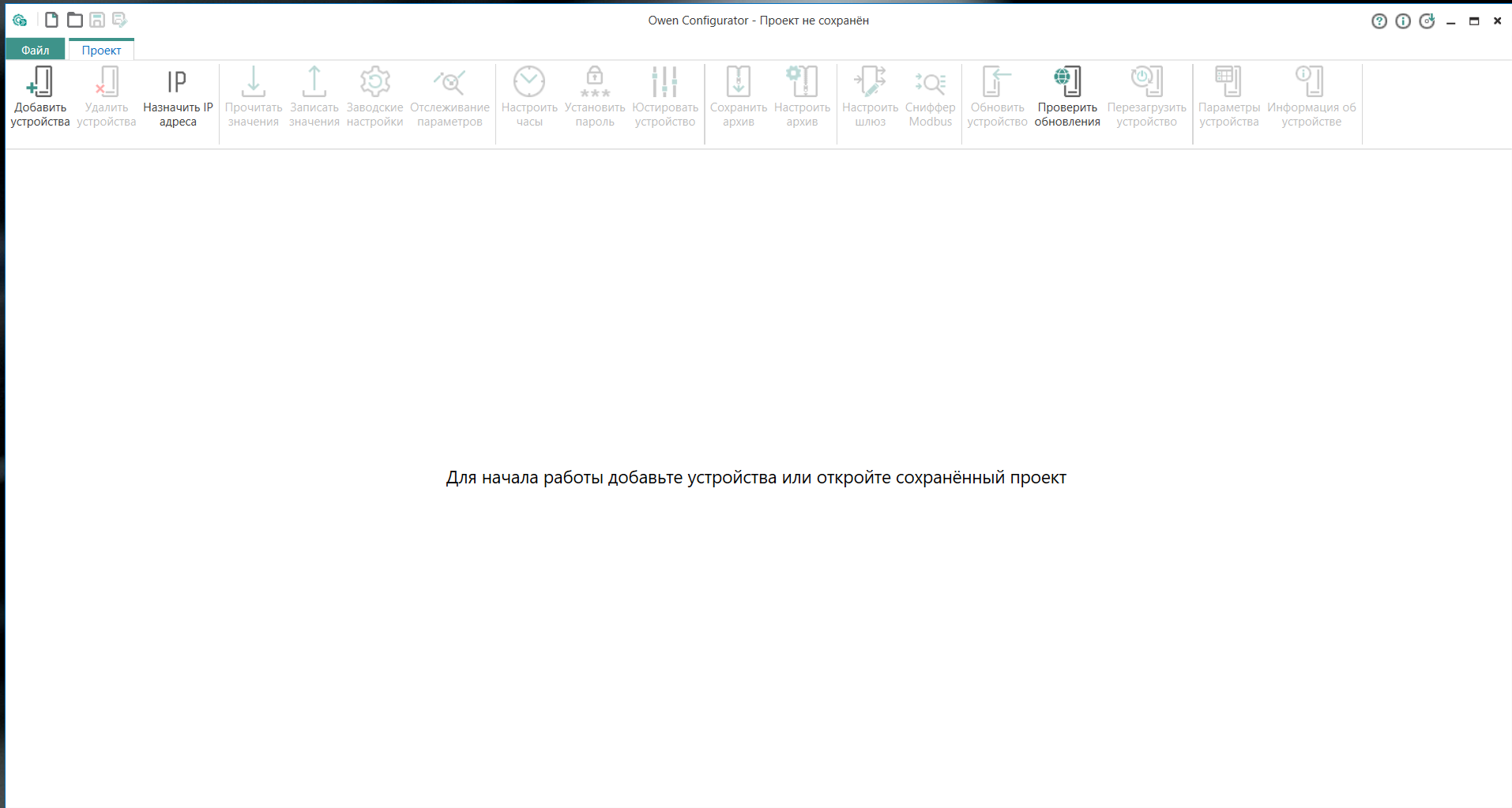Click the Check updates icon
The image size is (1512, 808).
1067,82
